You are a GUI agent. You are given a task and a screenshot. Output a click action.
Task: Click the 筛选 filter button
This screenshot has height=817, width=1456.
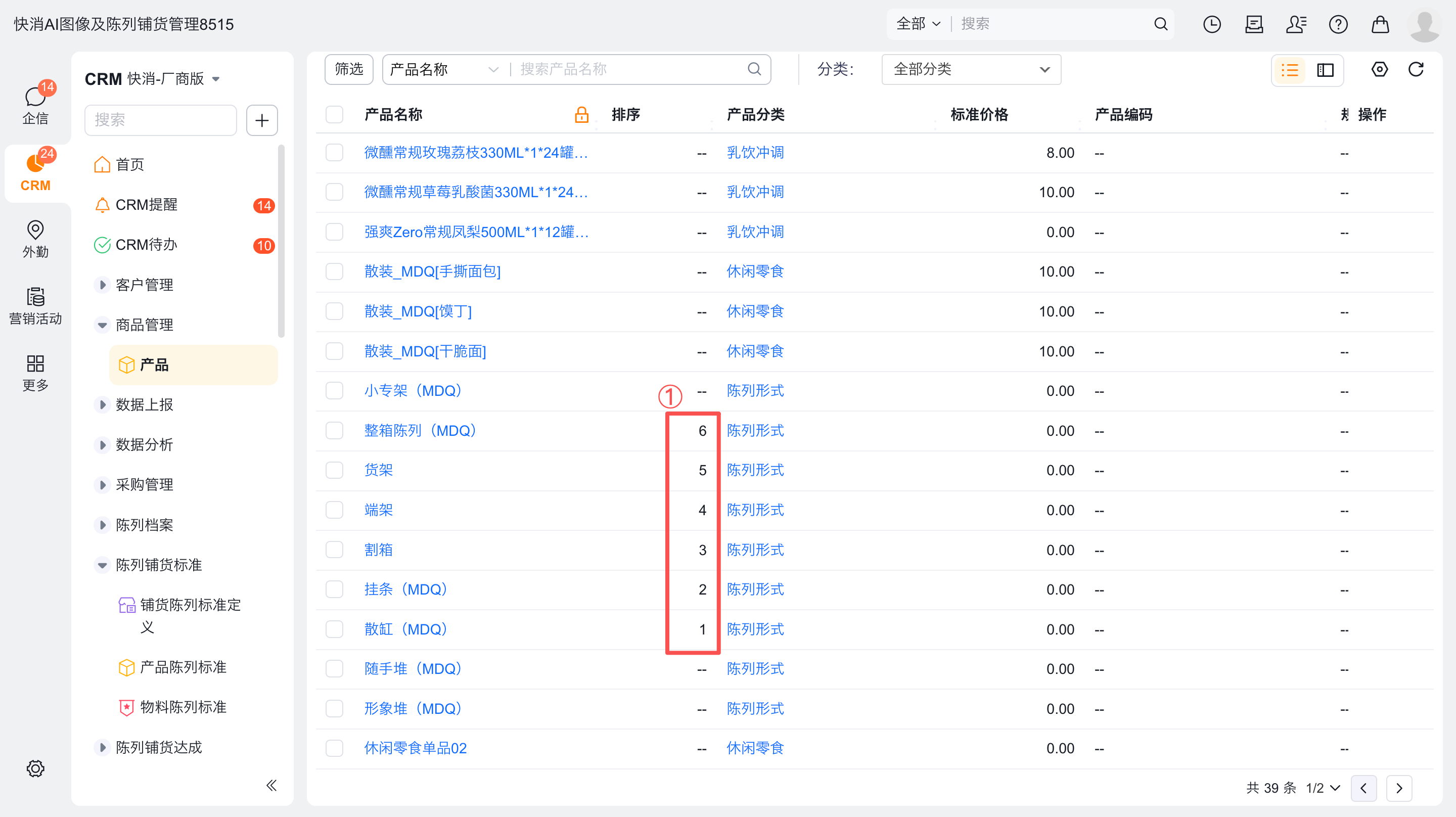(349, 70)
